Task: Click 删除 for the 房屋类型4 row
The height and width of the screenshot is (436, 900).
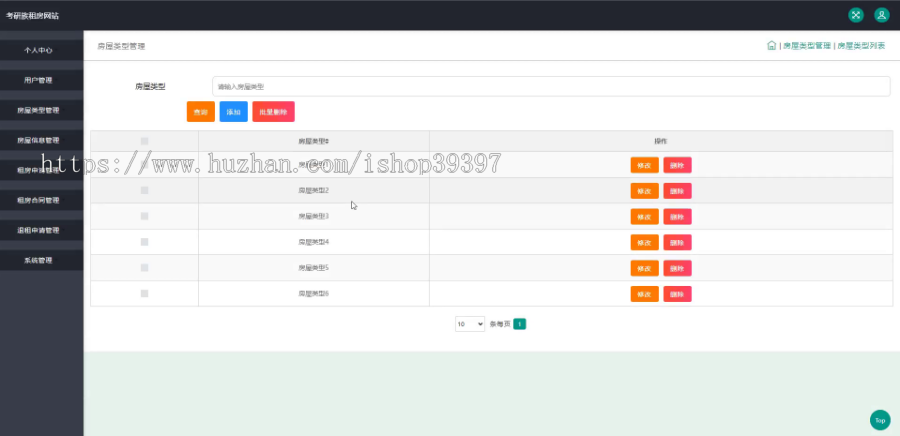Action: point(677,243)
